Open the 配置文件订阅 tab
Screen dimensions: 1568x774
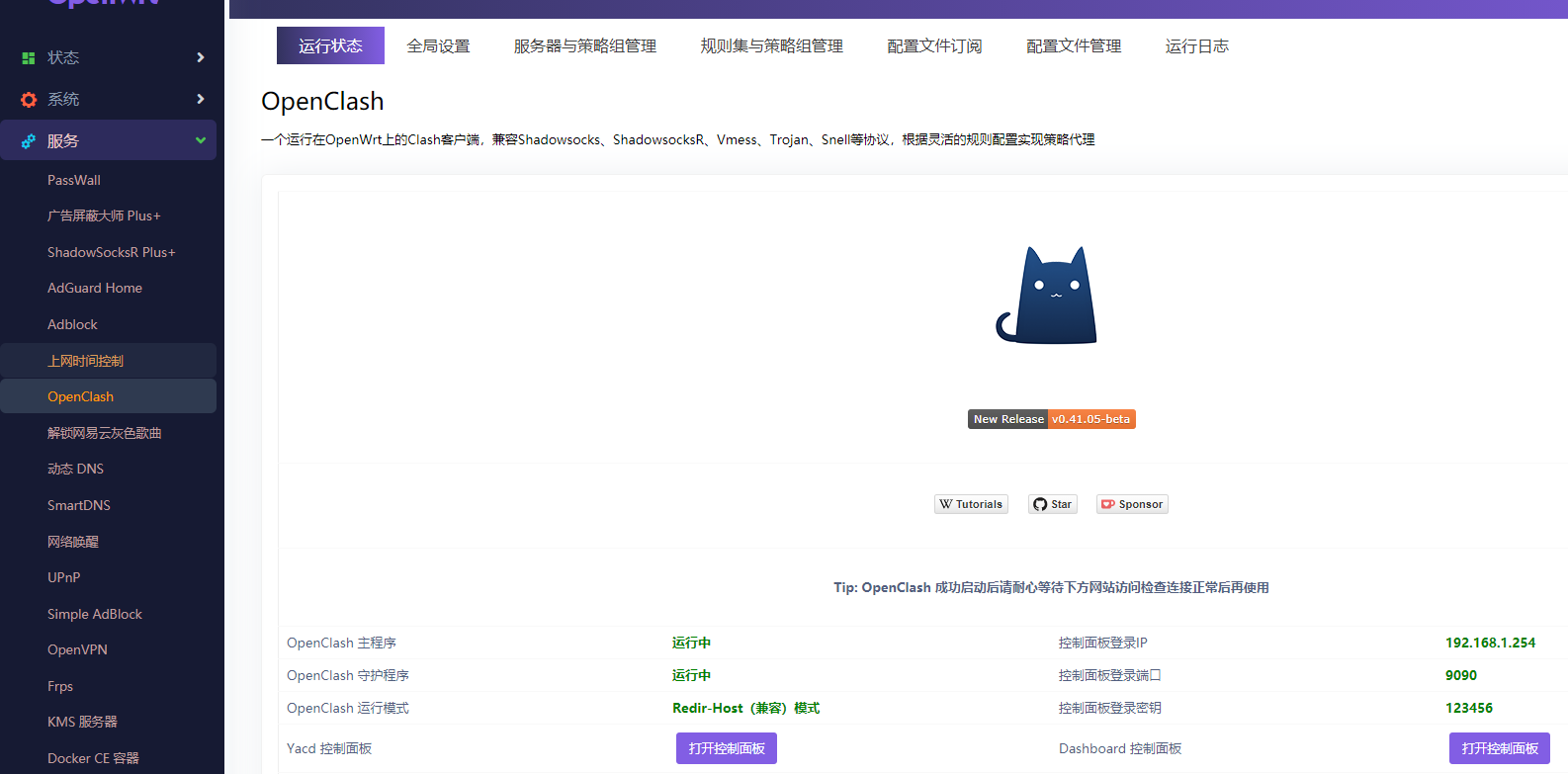(x=934, y=45)
